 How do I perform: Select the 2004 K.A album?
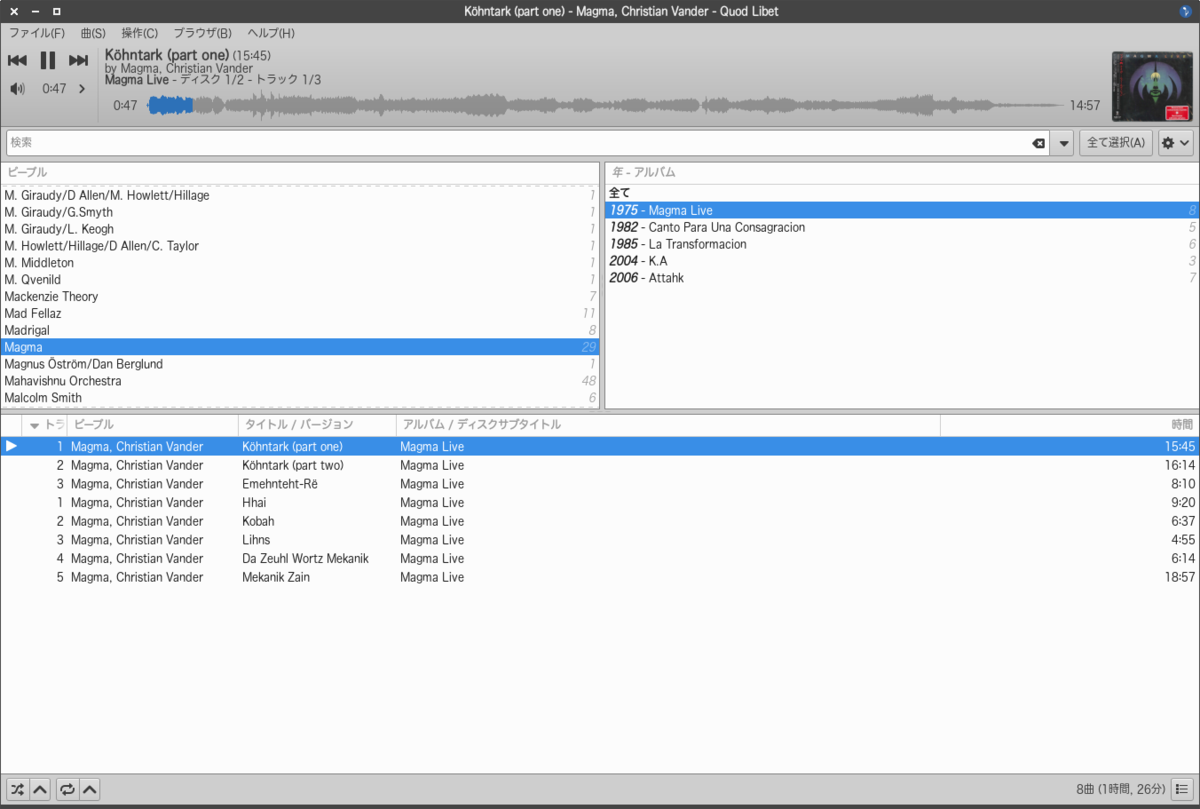point(902,261)
